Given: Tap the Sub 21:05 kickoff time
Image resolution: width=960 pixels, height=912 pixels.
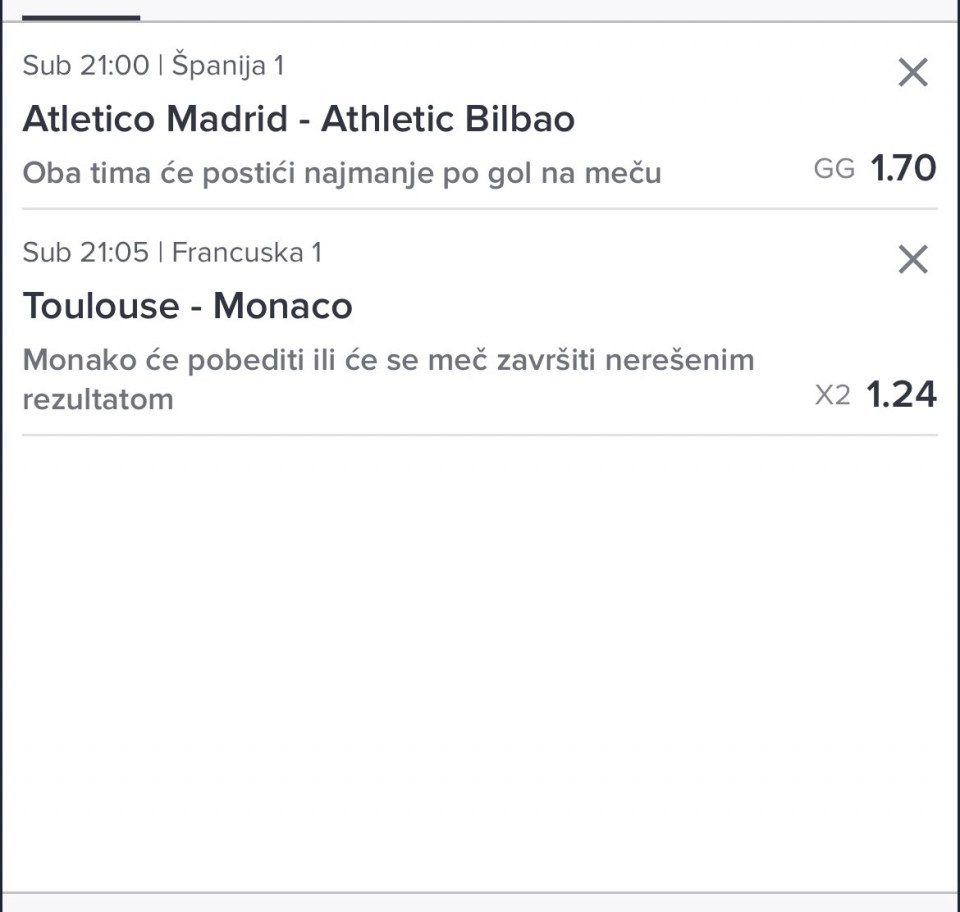Looking at the screenshot, I should pos(85,252).
